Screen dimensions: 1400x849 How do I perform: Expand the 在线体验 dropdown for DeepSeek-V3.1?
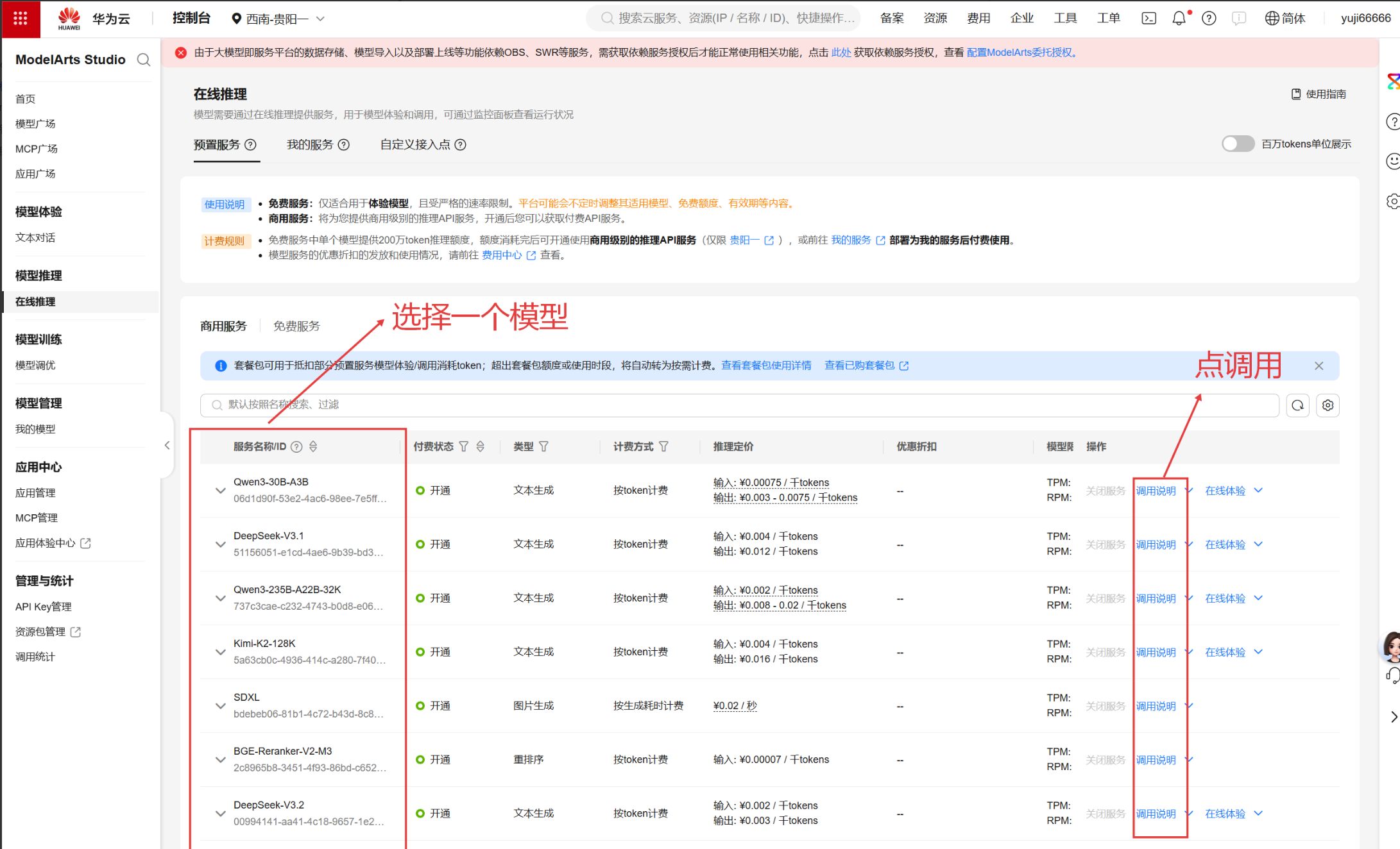(1258, 544)
